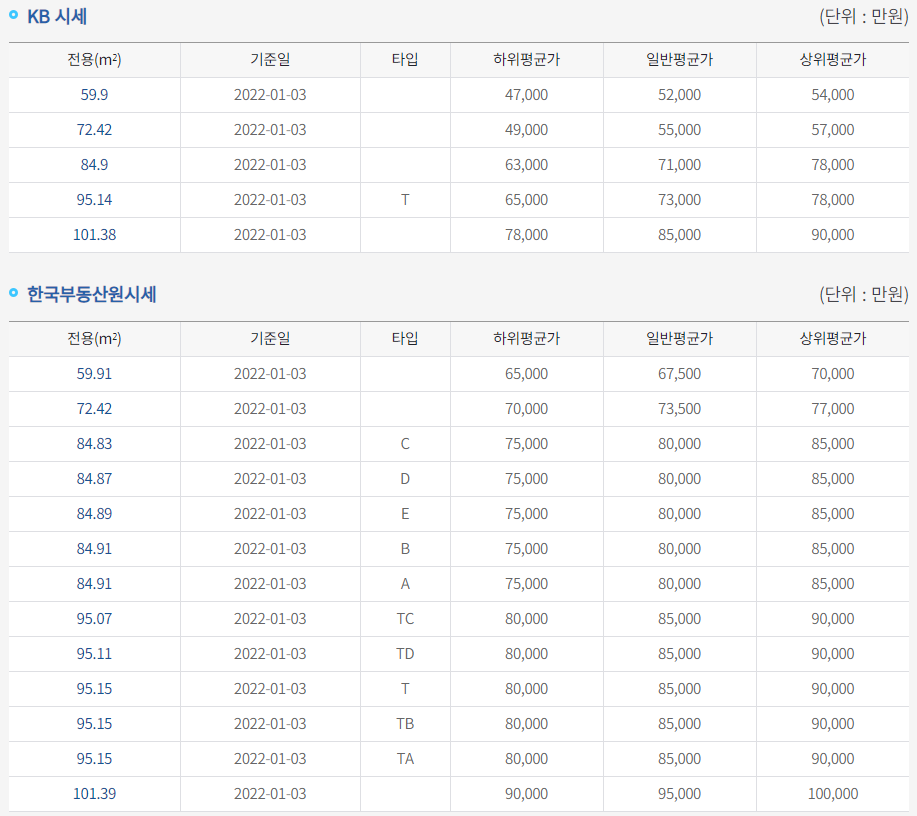Select the 95,000 price cell
The height and width of the screenshot is (816, 917).
[680, 794]
